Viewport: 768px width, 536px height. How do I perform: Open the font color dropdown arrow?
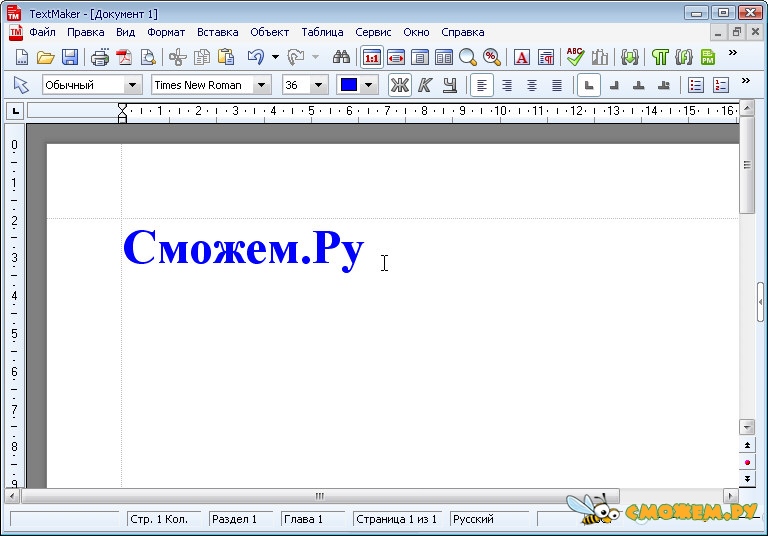click(x=368, y=85)
